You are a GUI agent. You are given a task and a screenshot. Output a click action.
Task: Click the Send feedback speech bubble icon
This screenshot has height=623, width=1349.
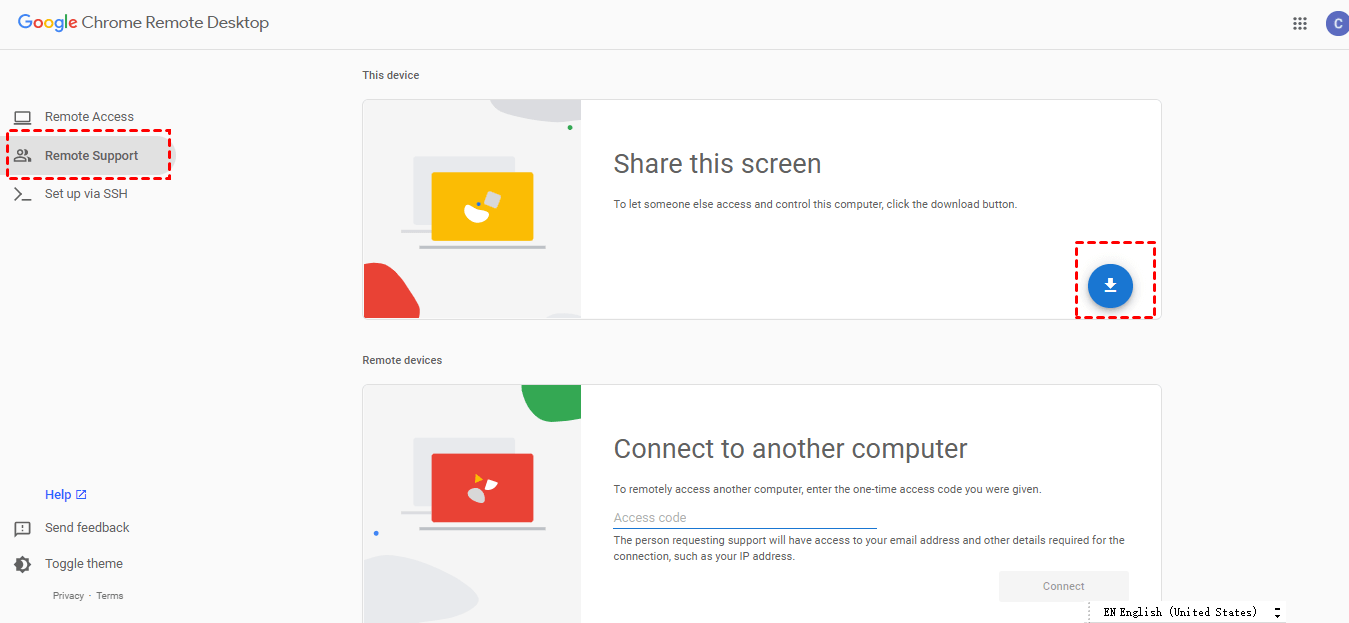coord(22,529)
